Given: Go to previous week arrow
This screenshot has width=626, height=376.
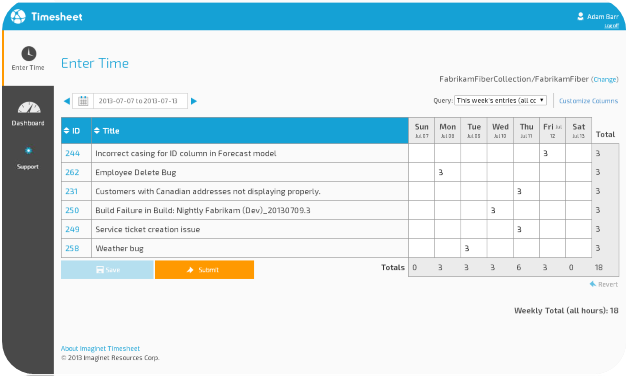Looking at the screenshot, I should pyautogui.click(x=67, y=101).
